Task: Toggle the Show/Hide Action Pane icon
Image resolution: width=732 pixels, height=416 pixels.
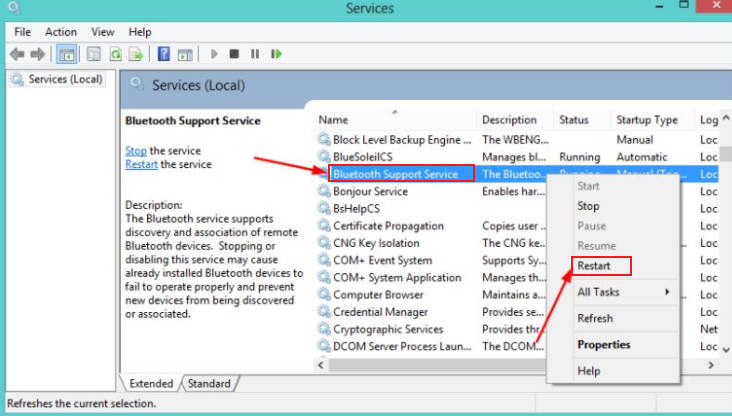Action: pyautogui.click(x=185, y=54)
